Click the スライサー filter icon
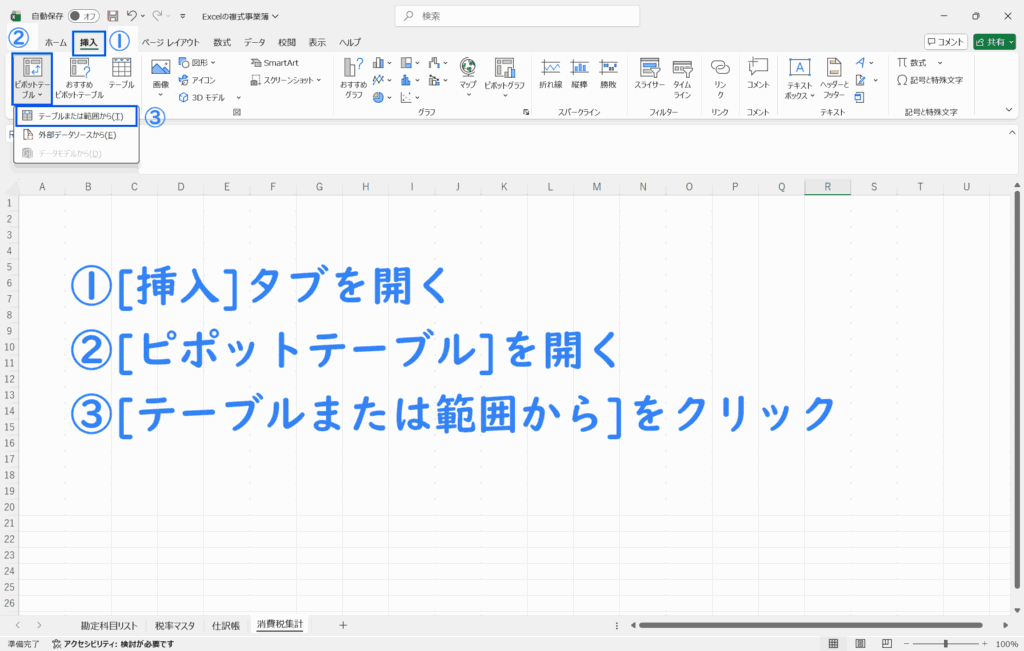 tap(649, 75)
